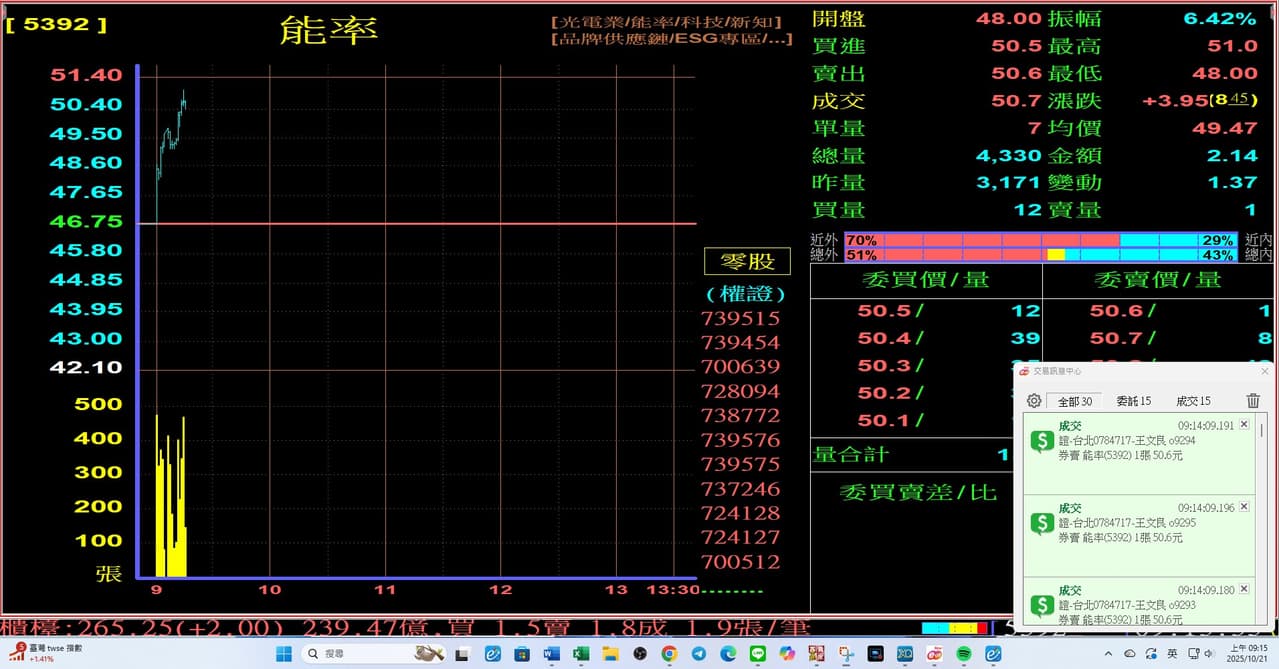This screenshot has height=669, width=1279.
Task: Open Telegram from the taskbar
Action: tap(699, 654)
